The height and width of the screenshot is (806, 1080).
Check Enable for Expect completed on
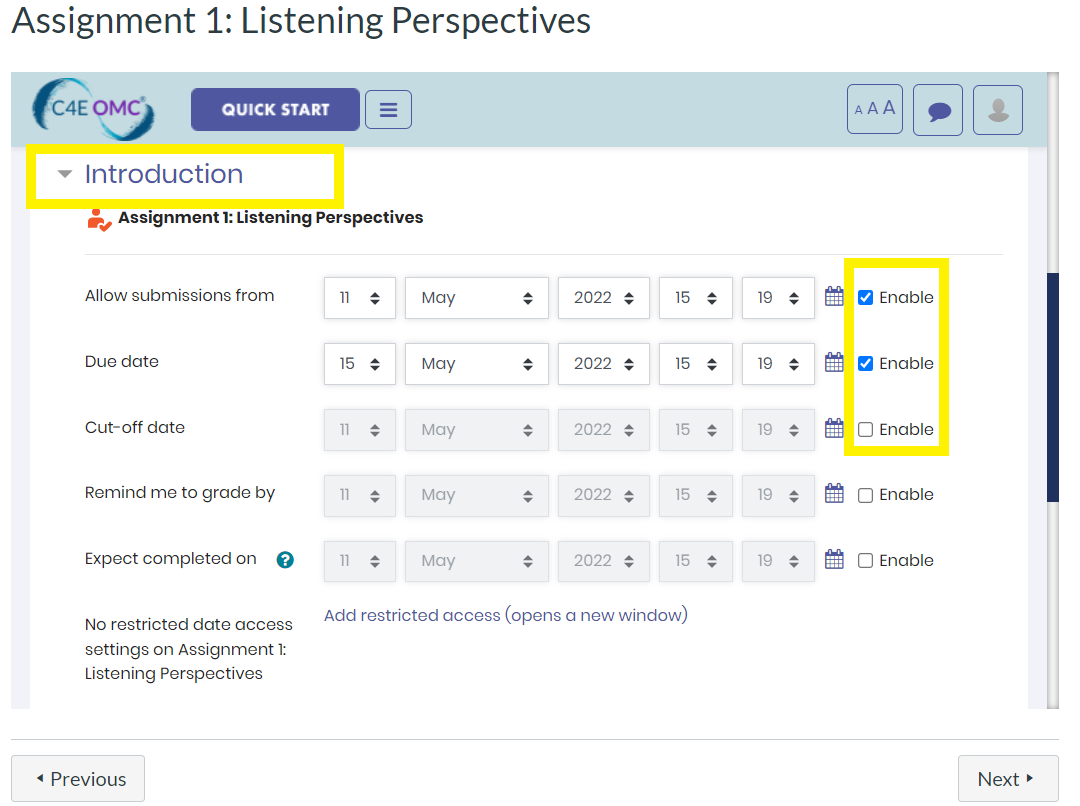[x=866, y=561]
